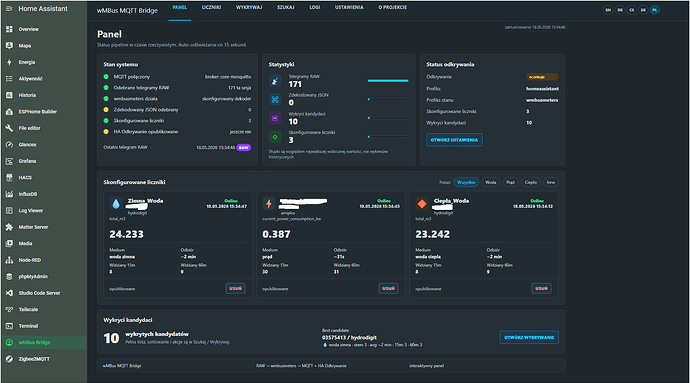This screenshot has height=383, width=690.
Task: Click the Telegramy RAW statistics icon
Action: [275, 81]
